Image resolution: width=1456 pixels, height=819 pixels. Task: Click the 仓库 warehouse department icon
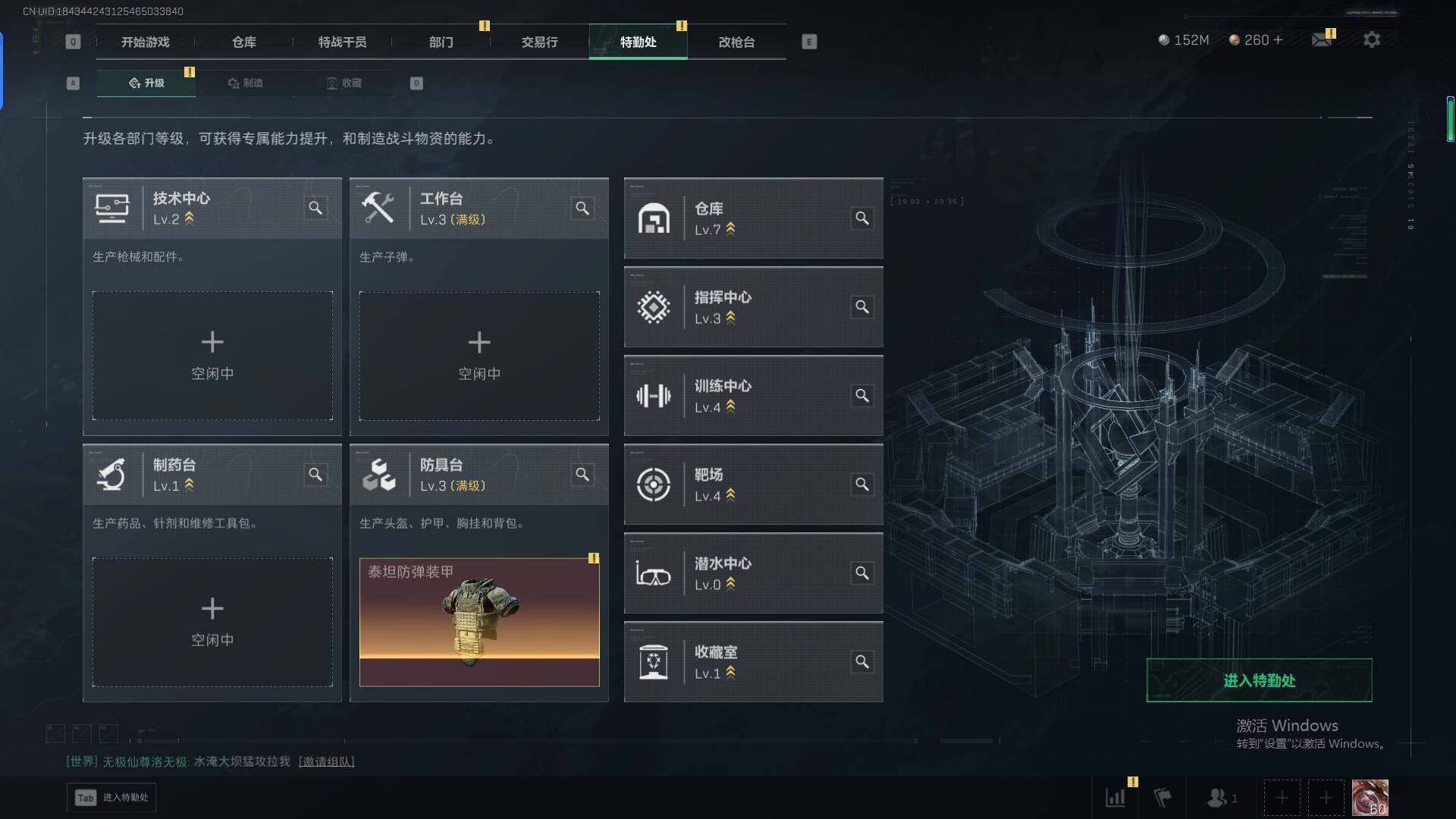point(654,218)
